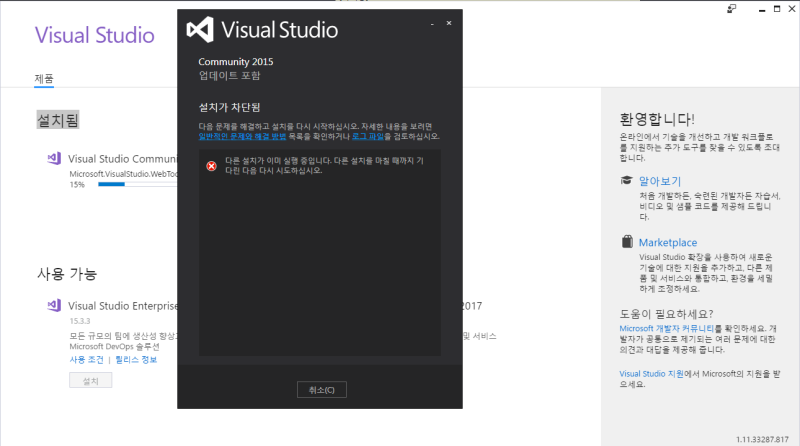Click the Marketplace shopping bag icon
The width and height of the screenshot is (800, 446).
(x=627, y=241)
